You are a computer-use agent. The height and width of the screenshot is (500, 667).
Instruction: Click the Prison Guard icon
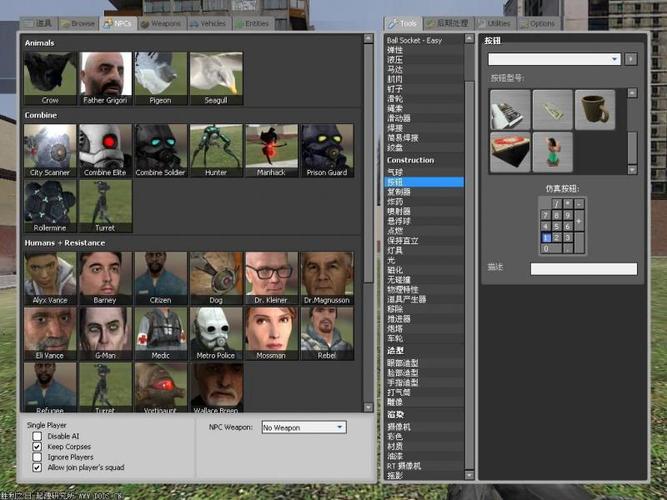click(x=327, y=151)
